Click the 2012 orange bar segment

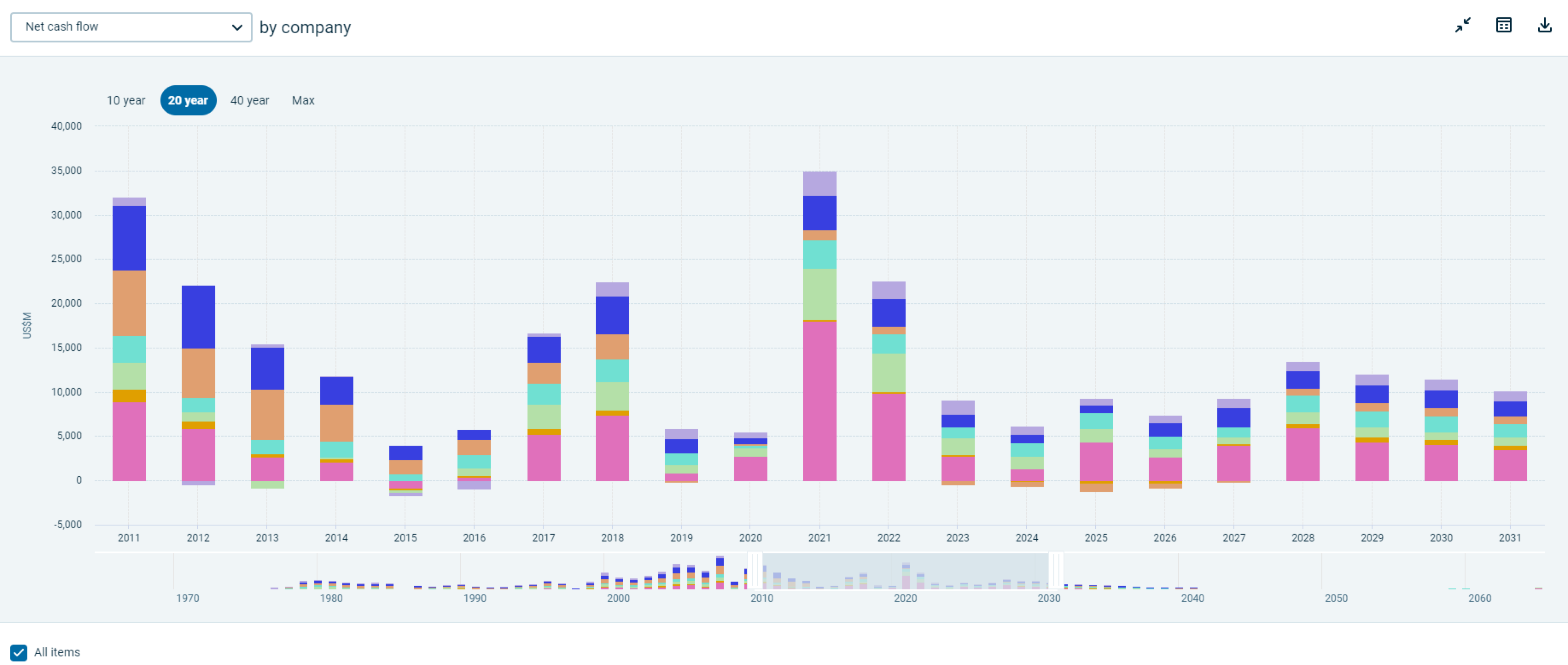(x=198, y=373)
